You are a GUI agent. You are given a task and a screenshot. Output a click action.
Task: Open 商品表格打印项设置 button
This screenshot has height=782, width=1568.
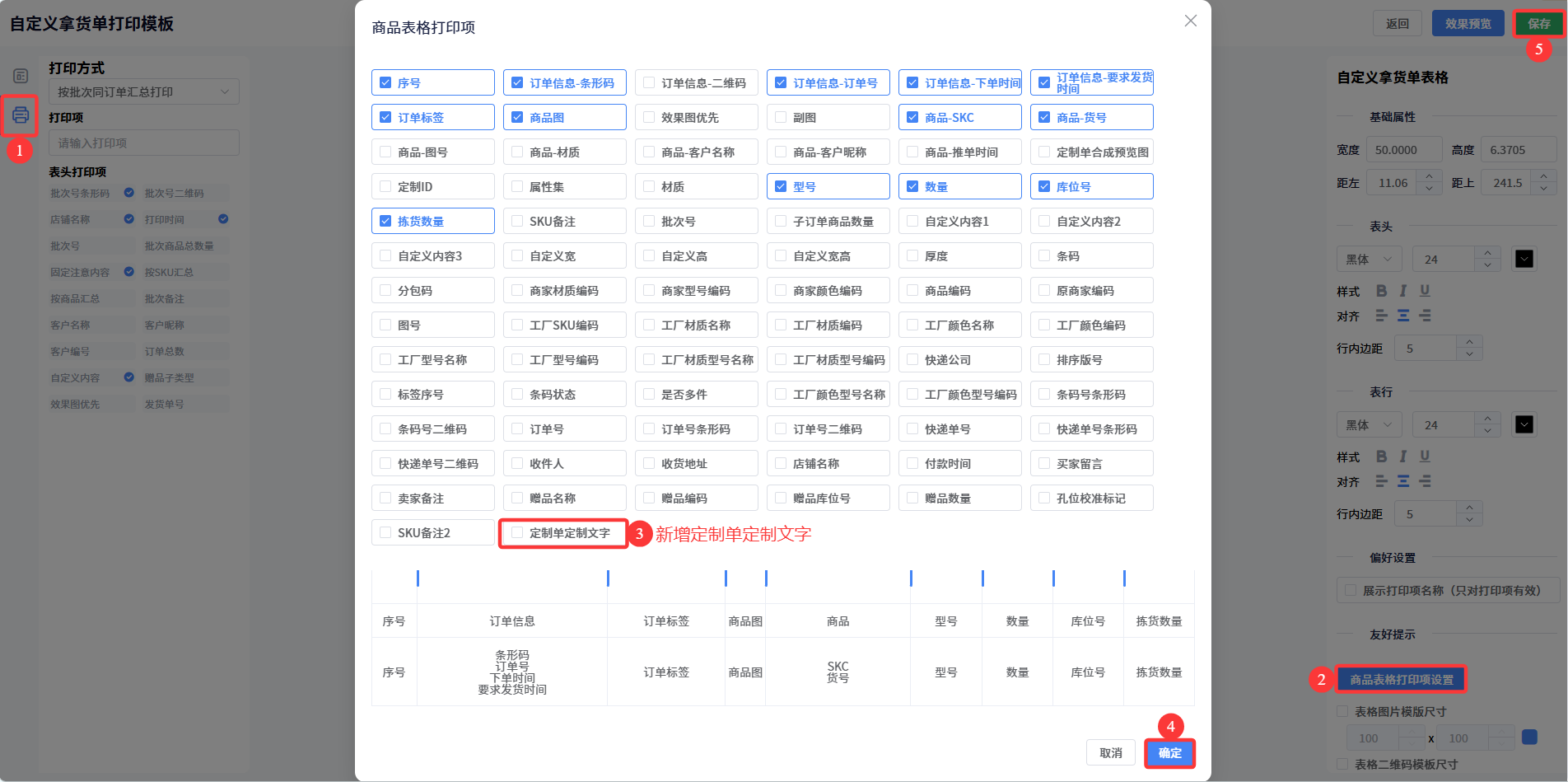pos(1401,680)
